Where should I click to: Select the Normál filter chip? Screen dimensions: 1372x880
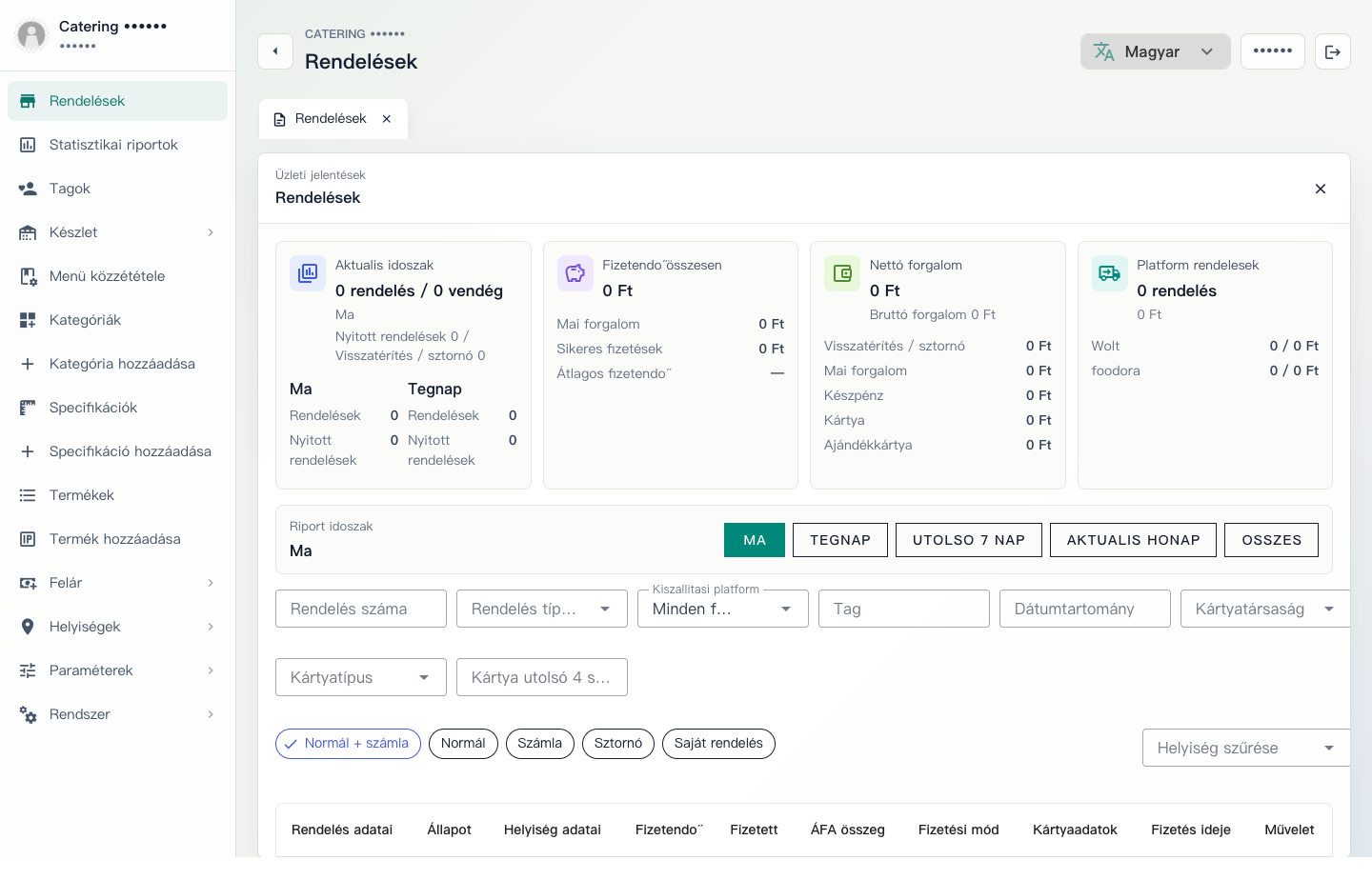463,744
